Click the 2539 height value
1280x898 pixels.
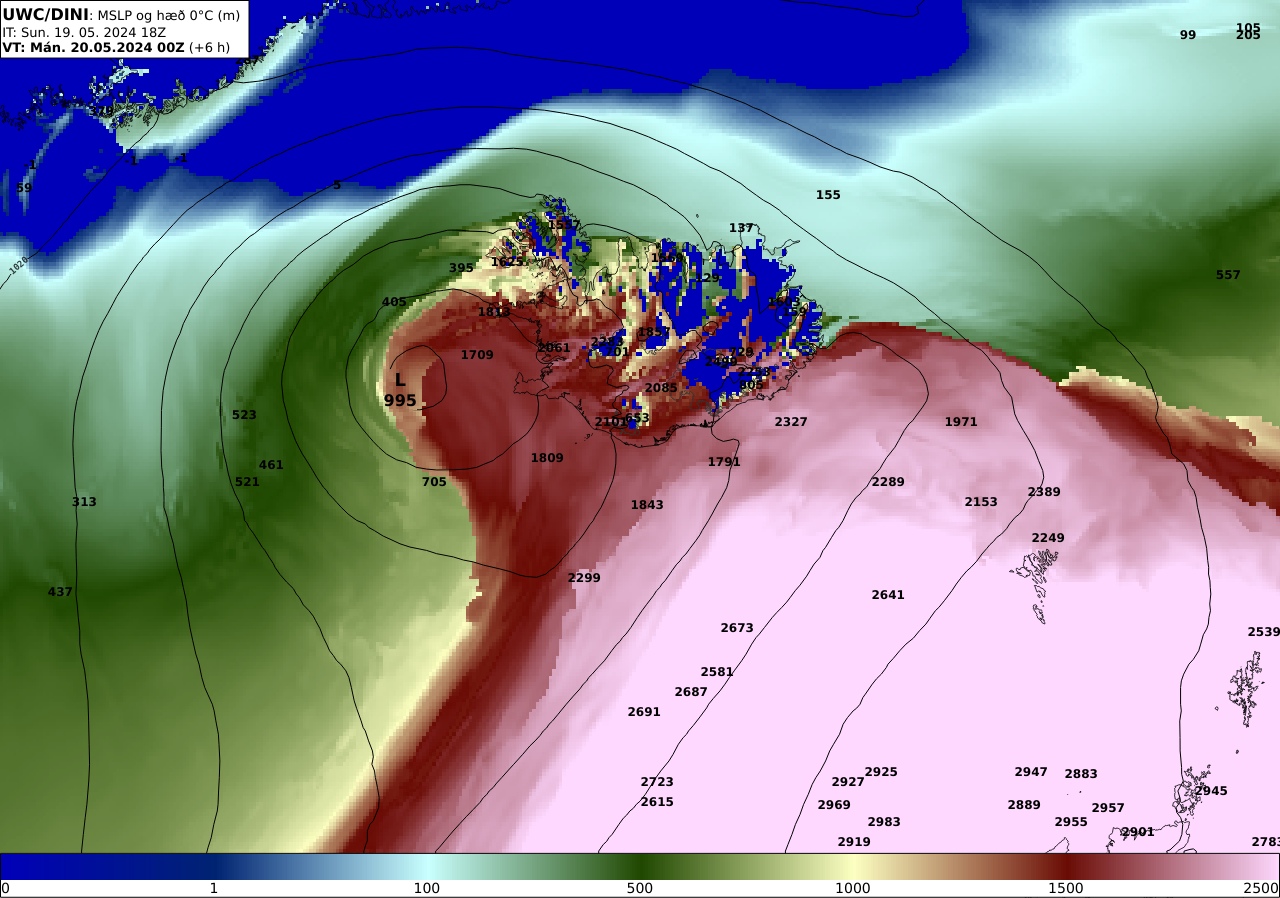tap(1263, 632)
